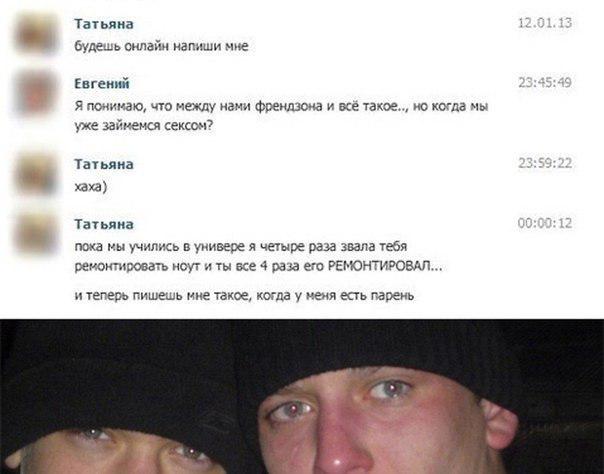Select the message starting 'пока мы учились в универе'
The width and height of the screenshot is (604, 474).
click(x=258, y=256)
